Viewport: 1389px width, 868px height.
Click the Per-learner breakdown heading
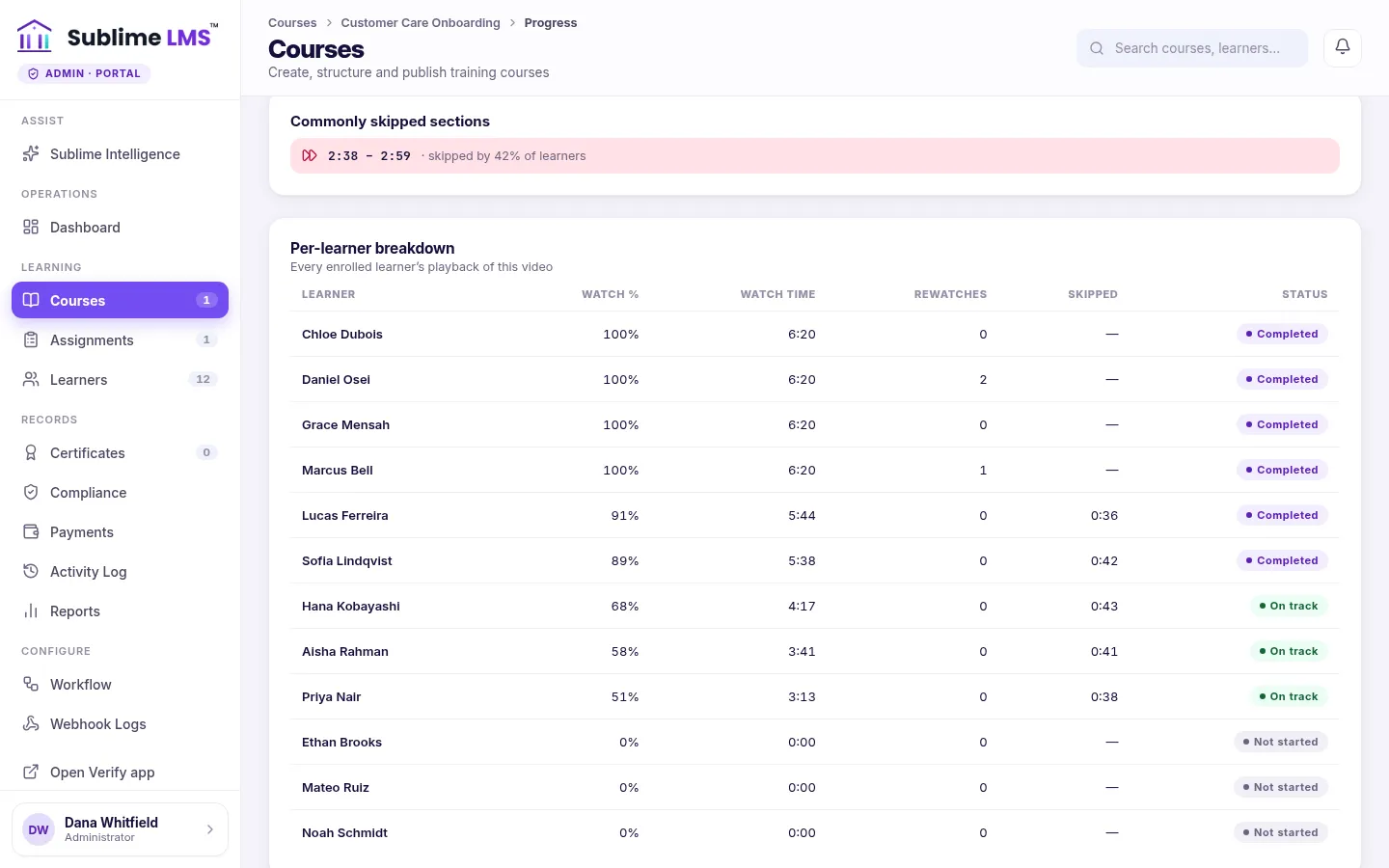[372, 248]
